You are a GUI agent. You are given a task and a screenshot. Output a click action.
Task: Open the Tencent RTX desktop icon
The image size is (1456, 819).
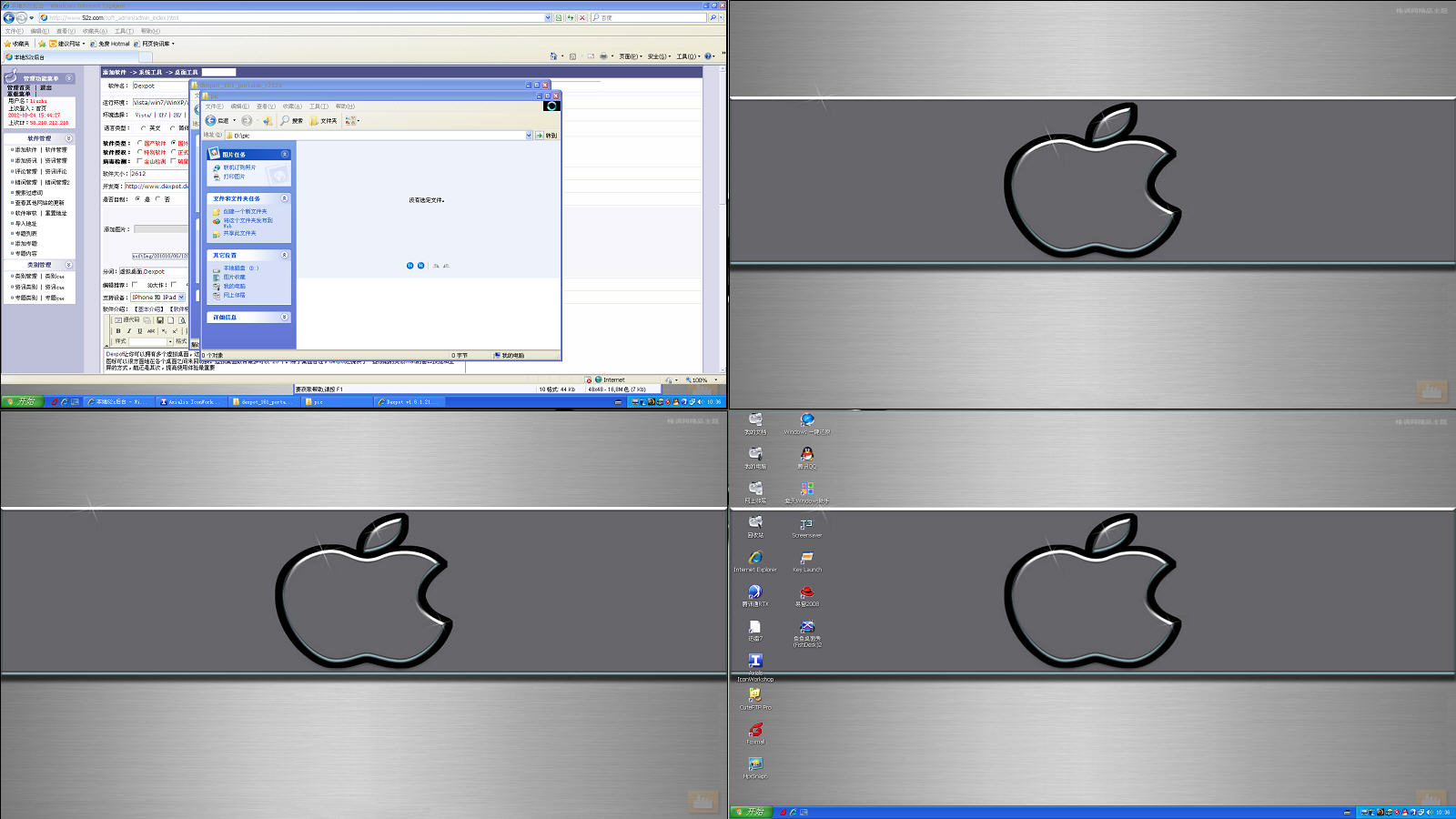[x=755, y=595]
